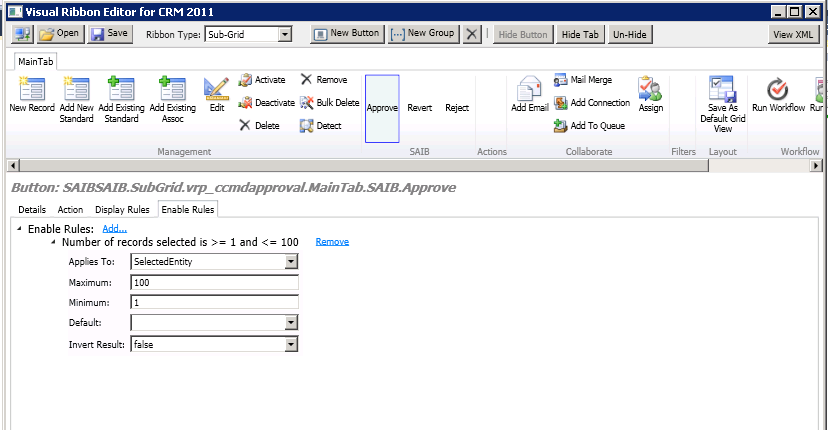Switch to the Details tab

(32, 210)
